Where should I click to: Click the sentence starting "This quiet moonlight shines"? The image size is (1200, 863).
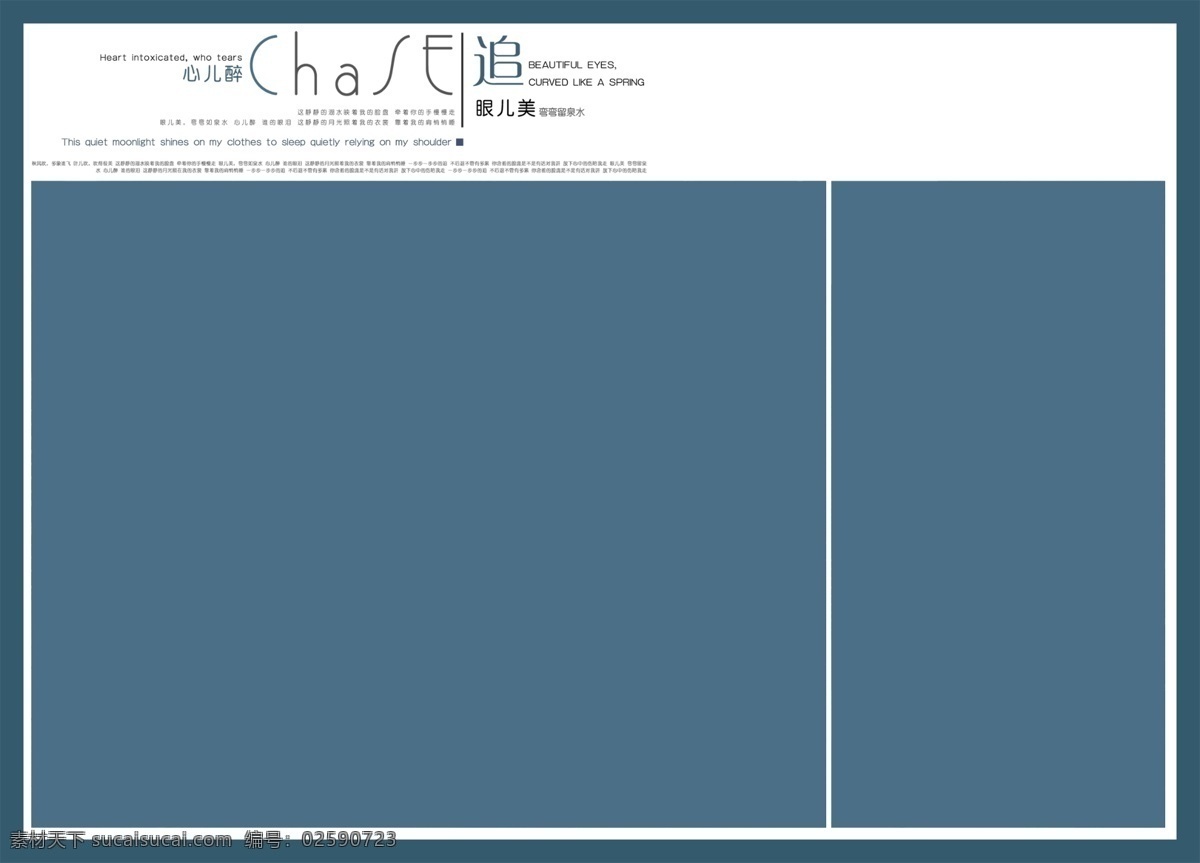pos(256,143)
